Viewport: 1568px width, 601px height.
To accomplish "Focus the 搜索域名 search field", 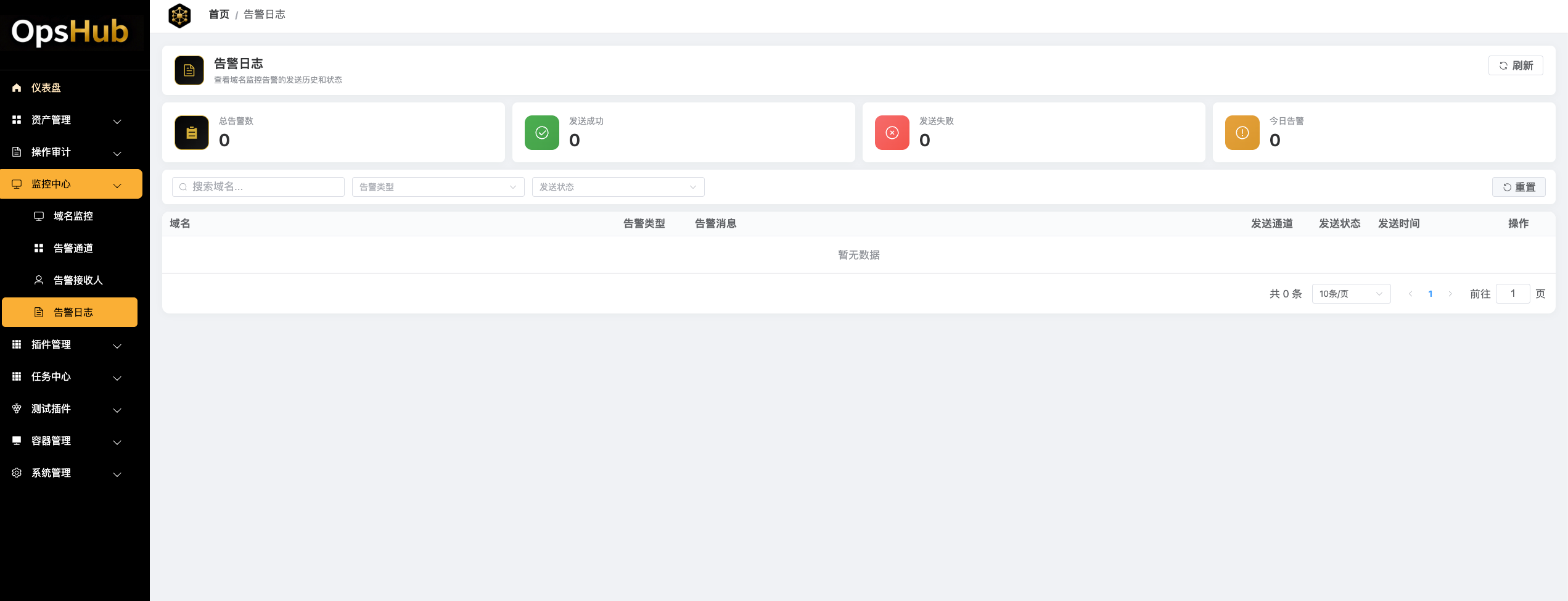I will pos(259,187).
